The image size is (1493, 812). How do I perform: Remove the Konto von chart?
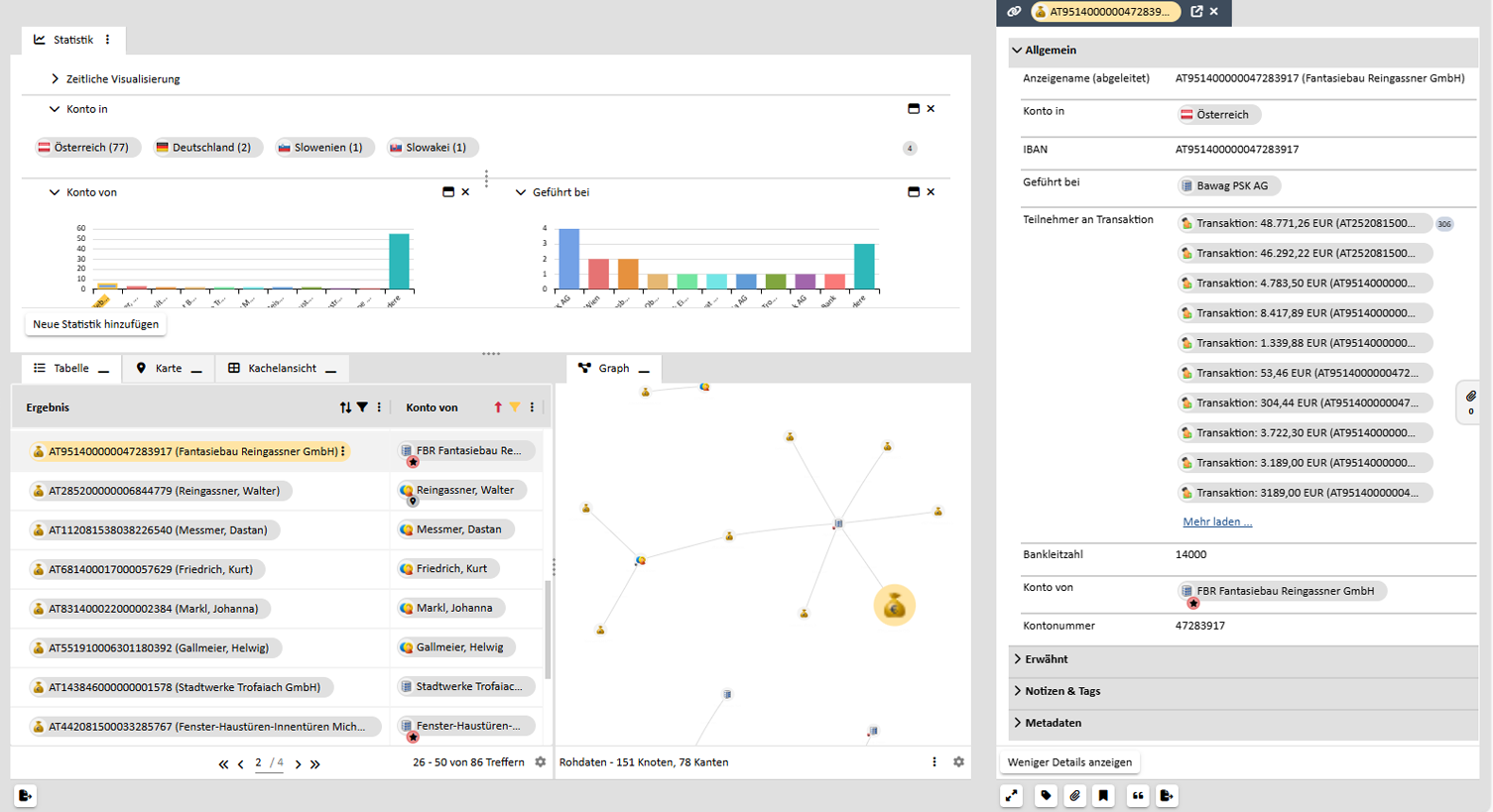465,192
